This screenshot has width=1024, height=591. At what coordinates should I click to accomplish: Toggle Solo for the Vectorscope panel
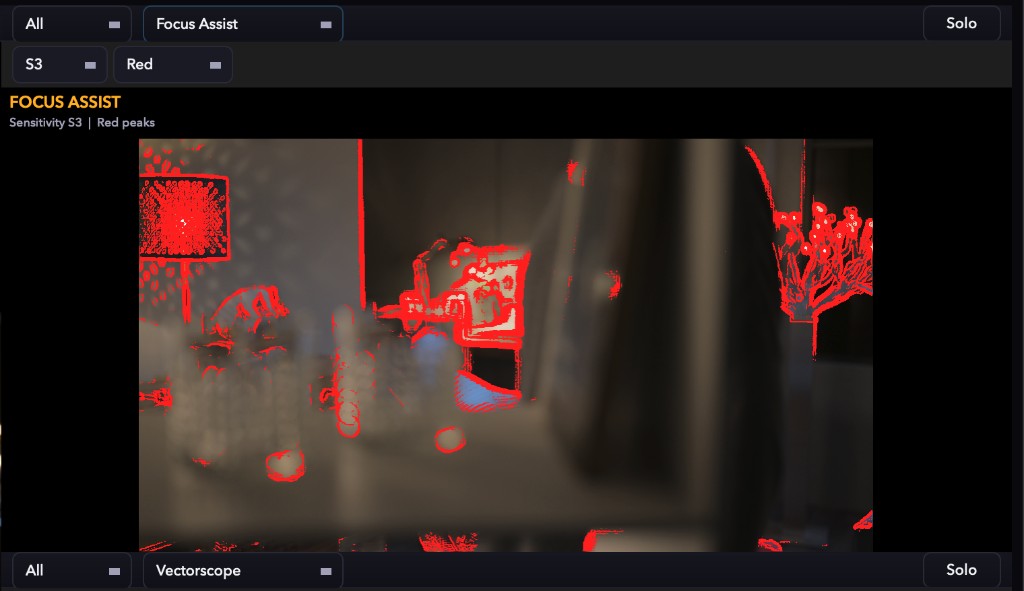tap(961, 570)
